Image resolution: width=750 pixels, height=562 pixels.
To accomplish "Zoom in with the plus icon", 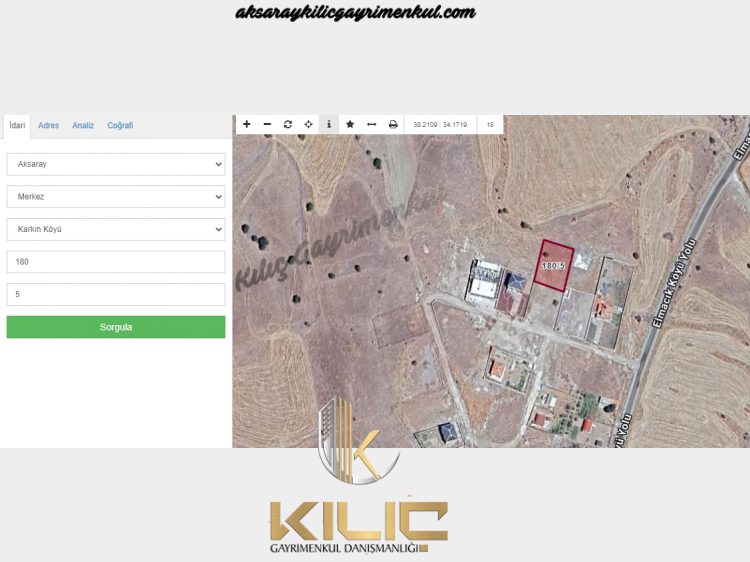I will [x=246, y=124].
